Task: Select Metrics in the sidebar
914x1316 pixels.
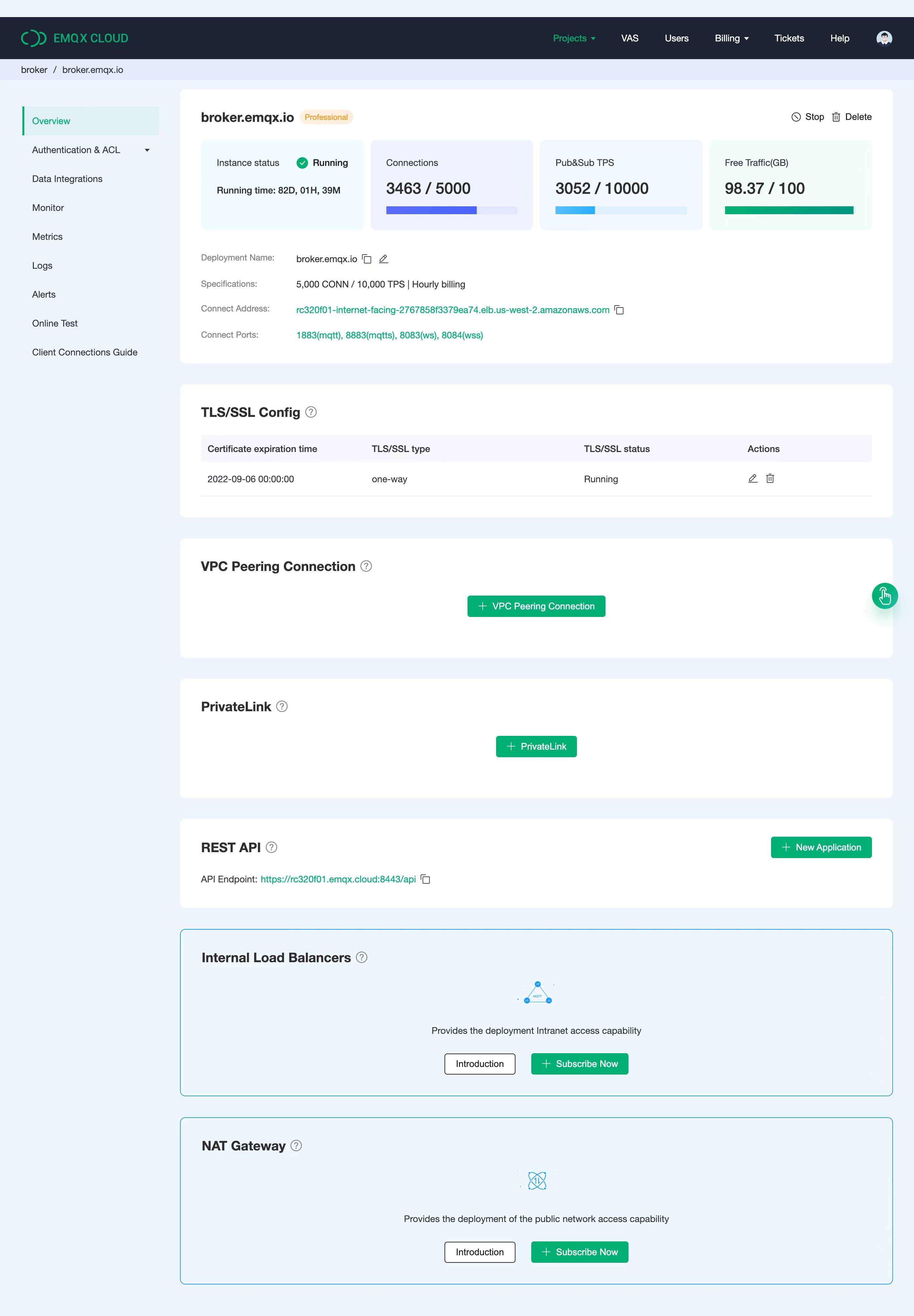Action: [48, 237]
